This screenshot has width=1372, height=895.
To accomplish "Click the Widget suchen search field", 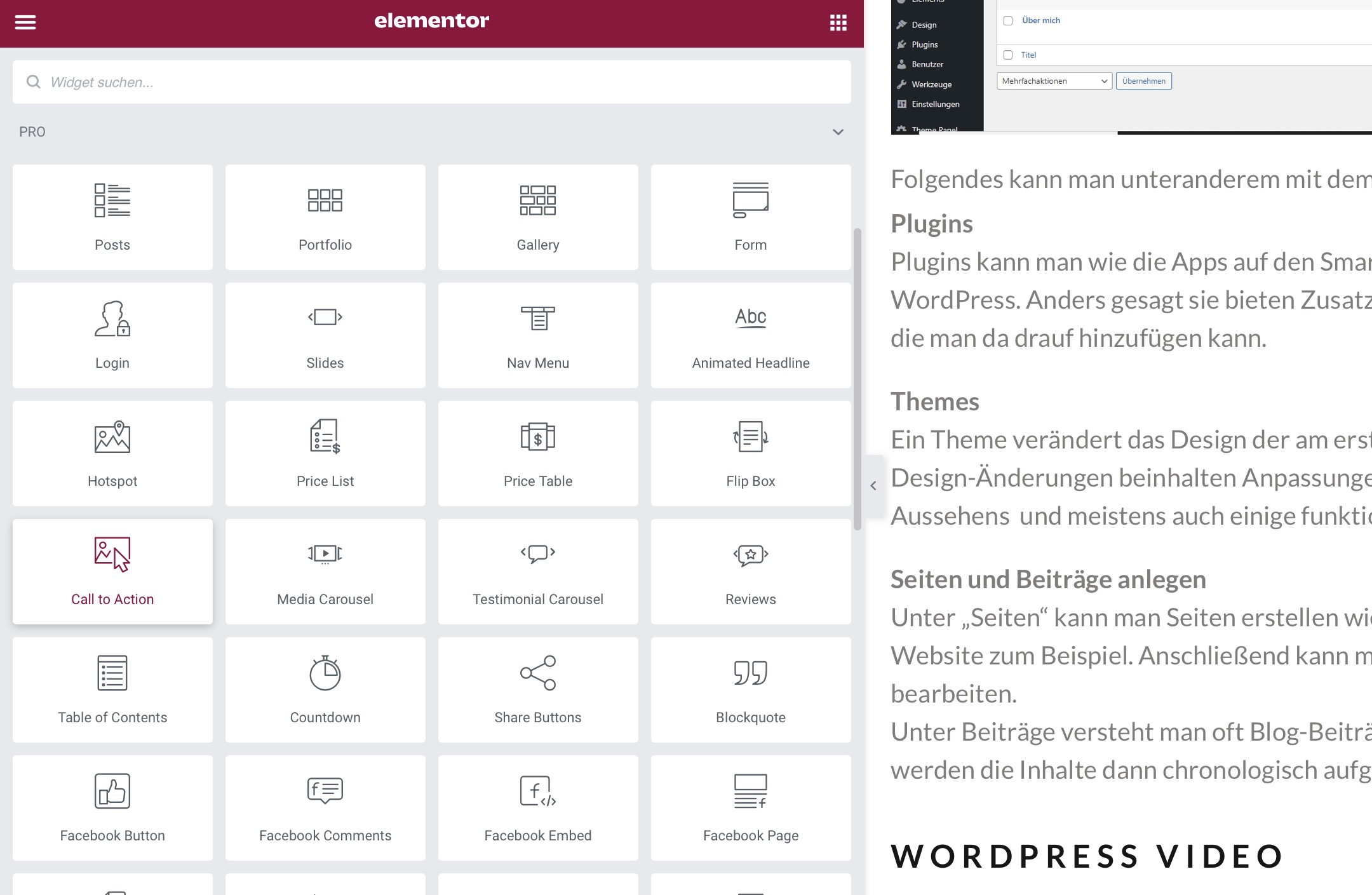I will point(432,82).
